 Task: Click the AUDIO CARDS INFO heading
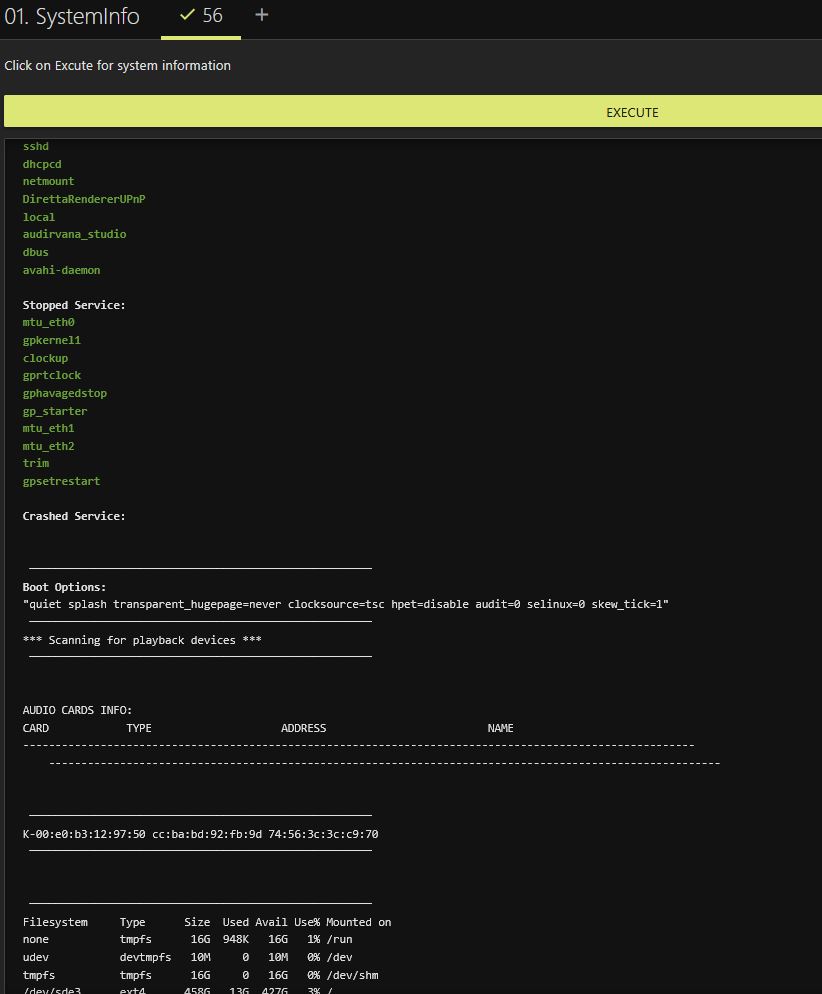[x=77, y=710]
